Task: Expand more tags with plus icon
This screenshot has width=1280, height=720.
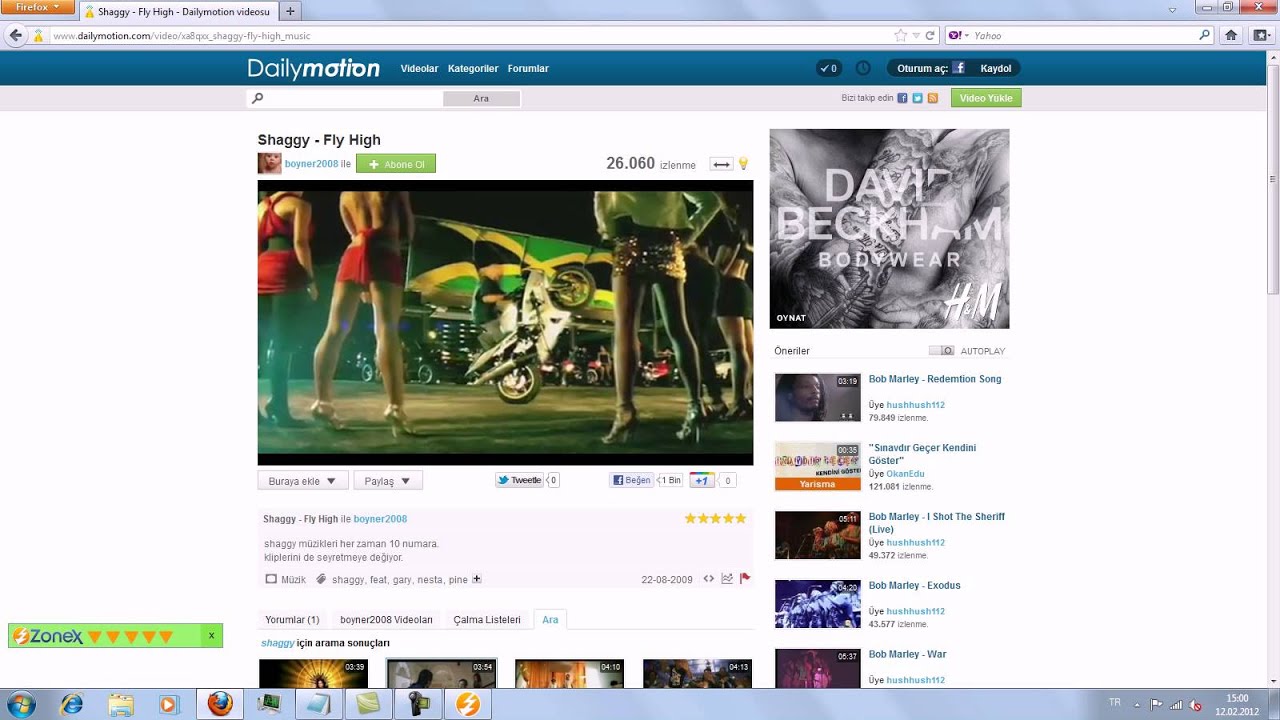Action: 477,579
